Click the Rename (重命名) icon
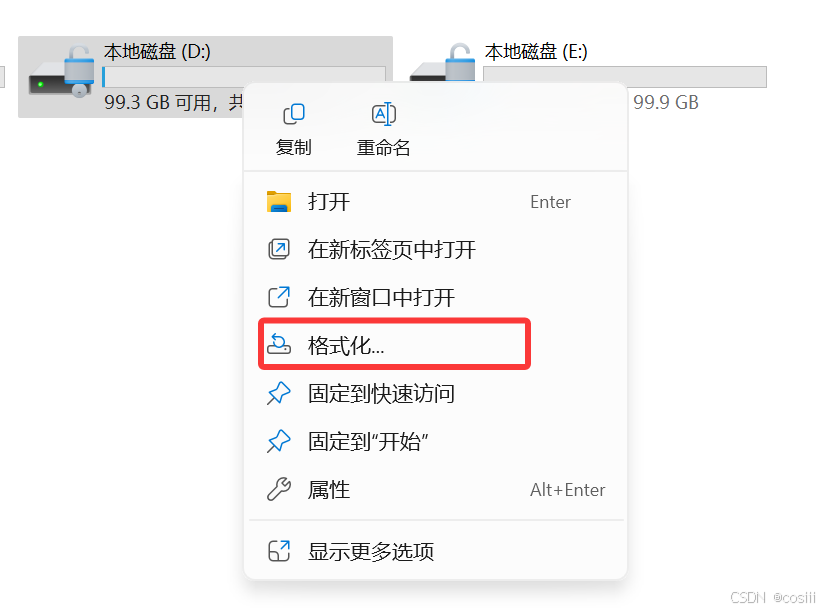The width and height of the screenshot is (831, 613). (384, 113)
